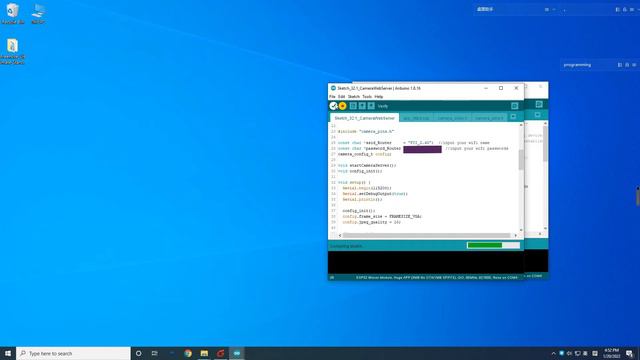Click the New sketch toolbar icon

coord(353,106)
